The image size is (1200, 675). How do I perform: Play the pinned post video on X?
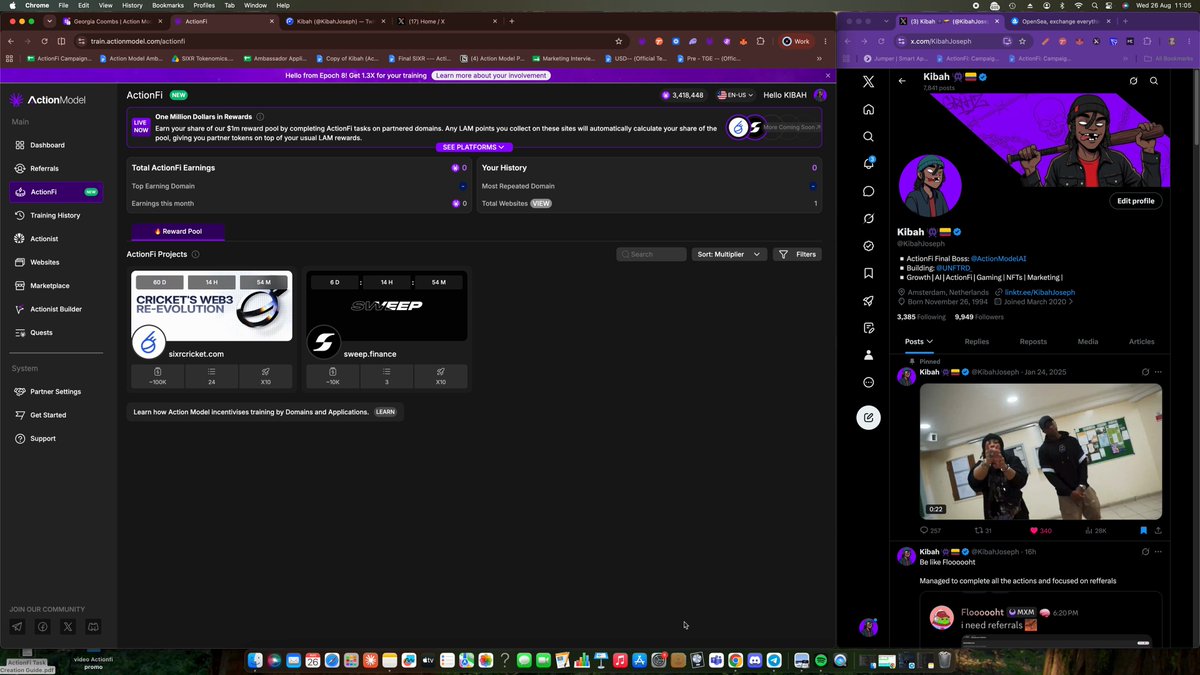point(1040,450)
